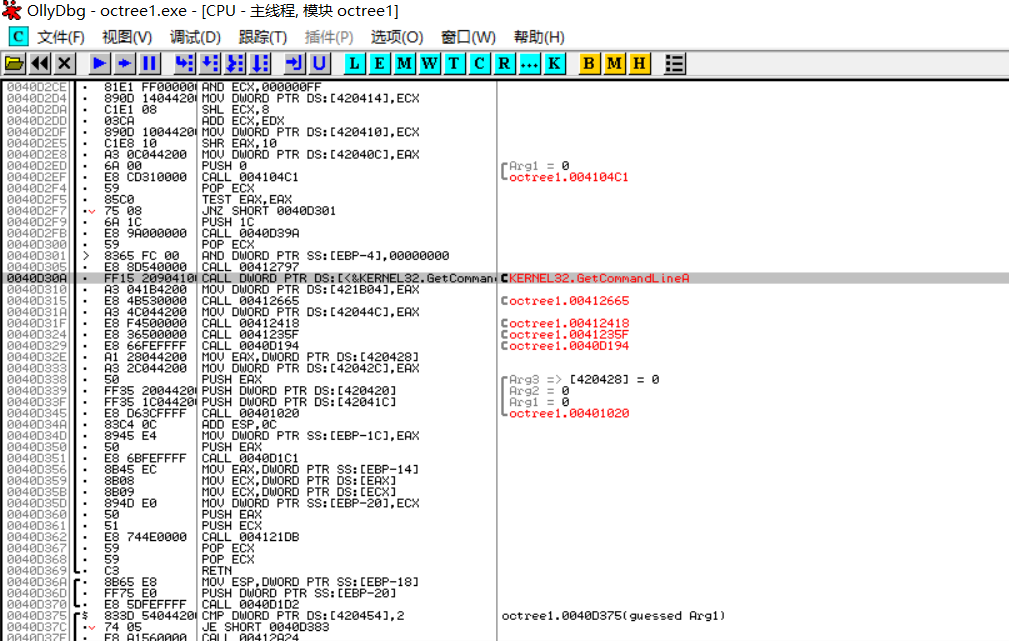Viewport: 1009px width, 641px height.
Task: Click the CALL 00412797 instruction
Action: click(x=250, y=267)
